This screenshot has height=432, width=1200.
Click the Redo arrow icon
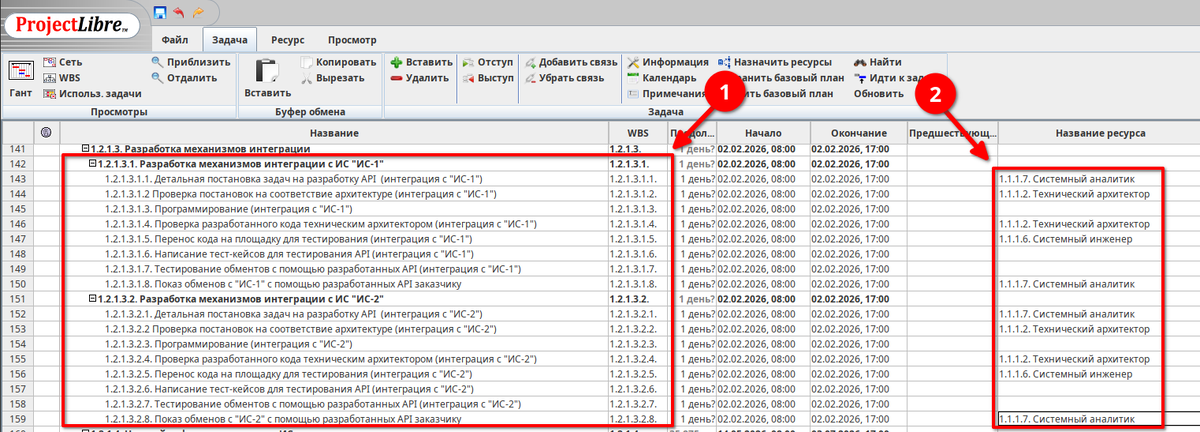198,12
